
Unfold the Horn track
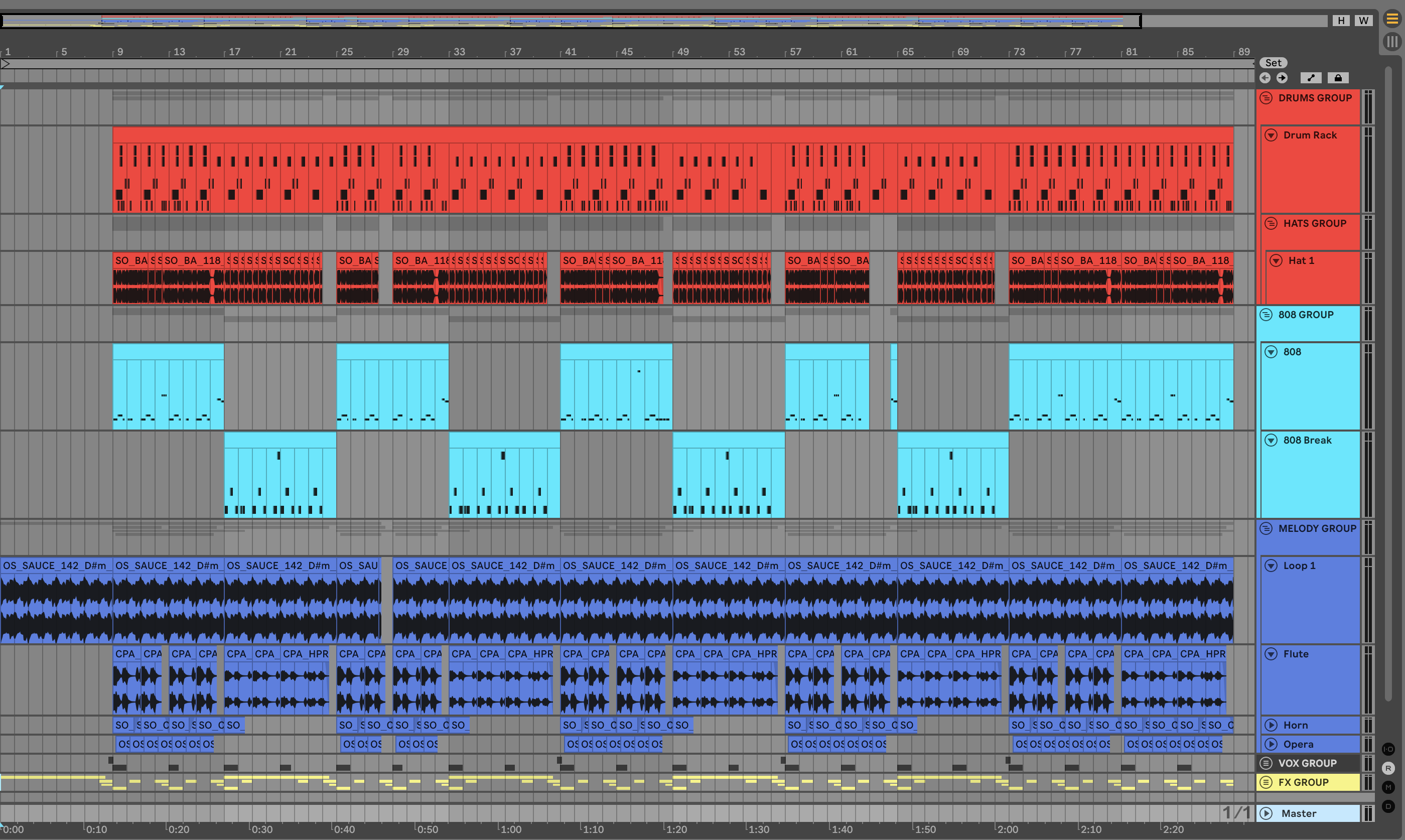click(1271, 725)
